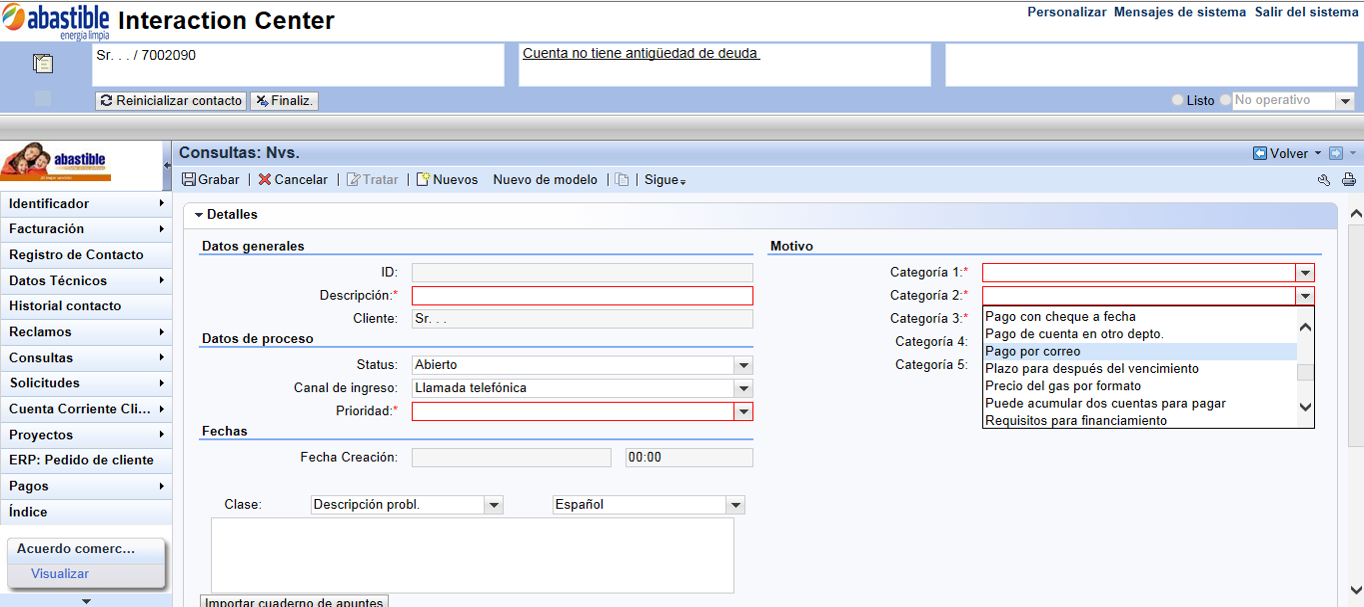Open the Prioridad dropdown arrow
The image size is (1364, 607).
click(743, 411)
